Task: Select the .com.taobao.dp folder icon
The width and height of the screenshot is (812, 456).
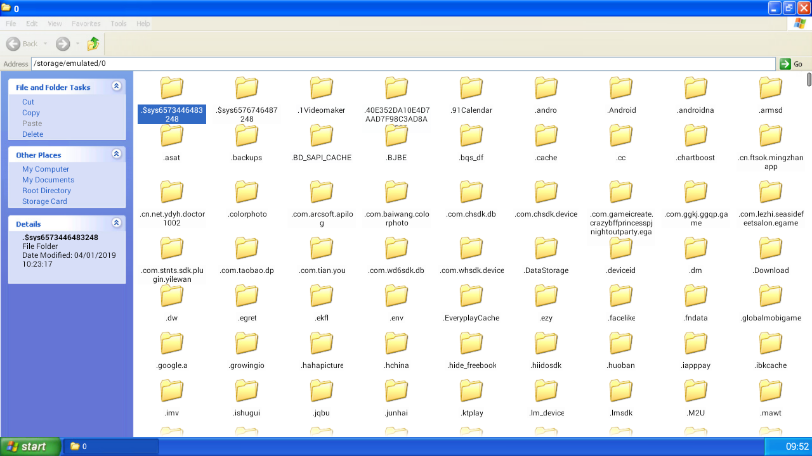Action: [246, 249]
